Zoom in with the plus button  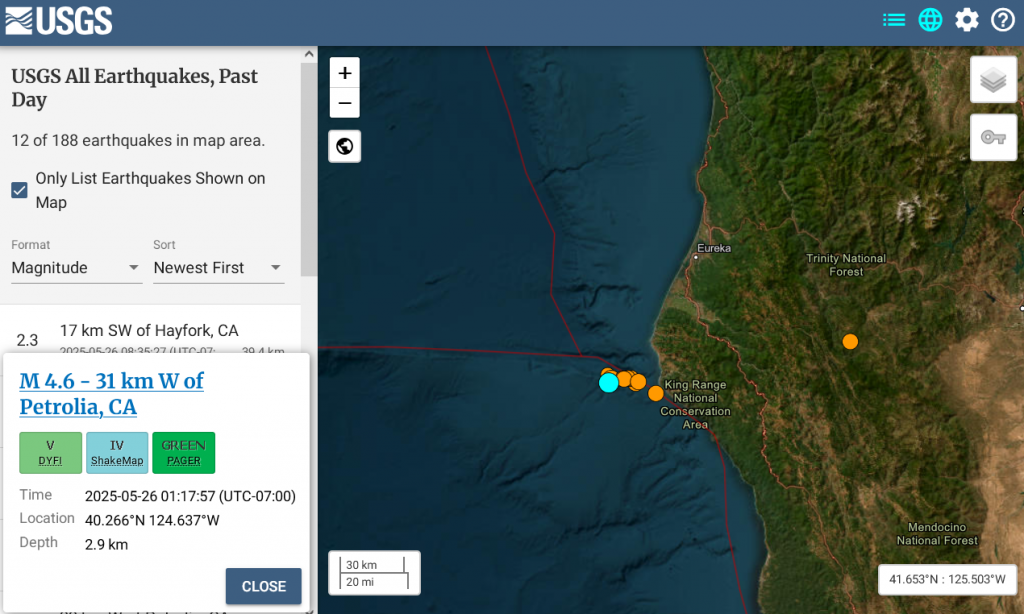pyautogui.click(x=345, y=73)
